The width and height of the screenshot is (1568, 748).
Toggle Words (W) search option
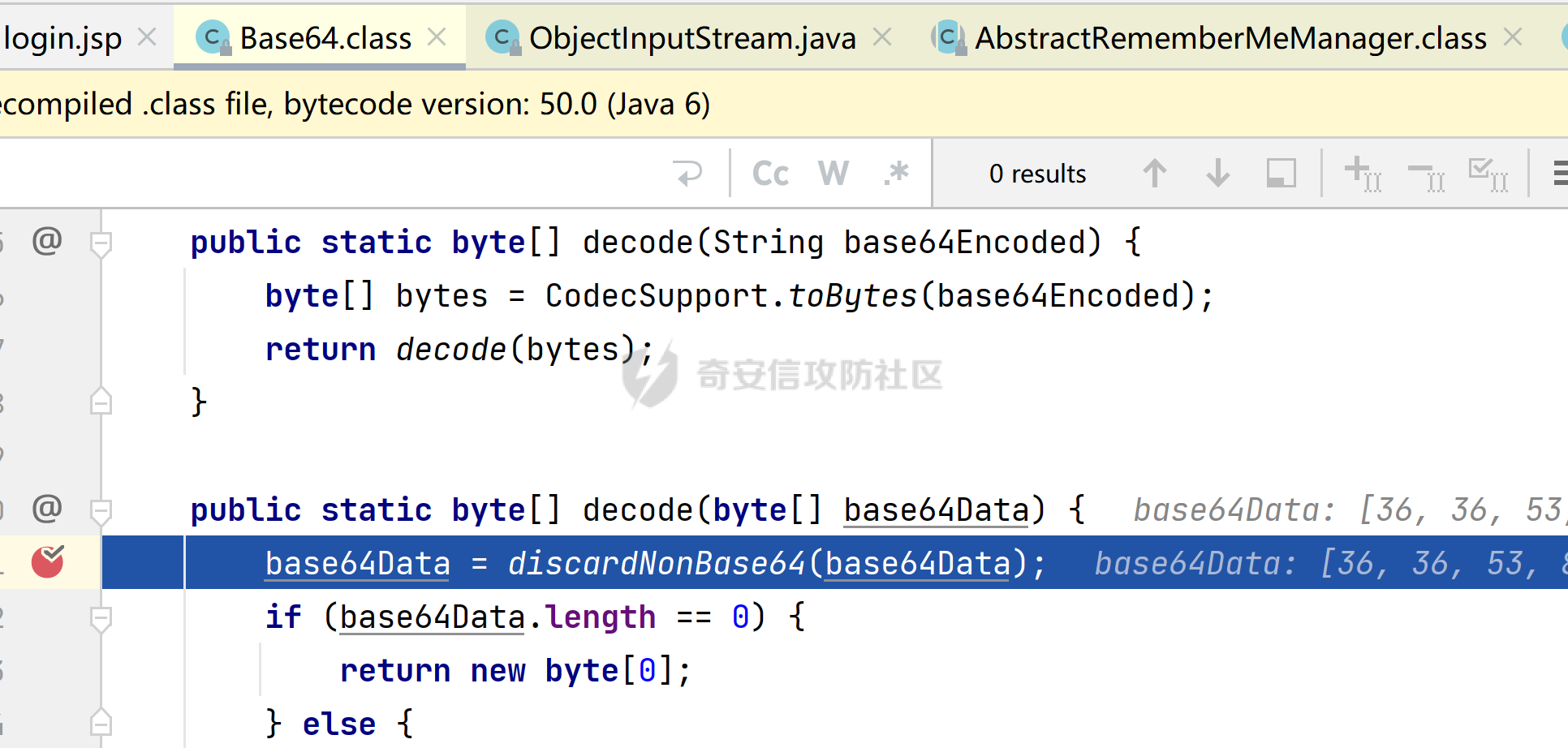pos(834,174)
